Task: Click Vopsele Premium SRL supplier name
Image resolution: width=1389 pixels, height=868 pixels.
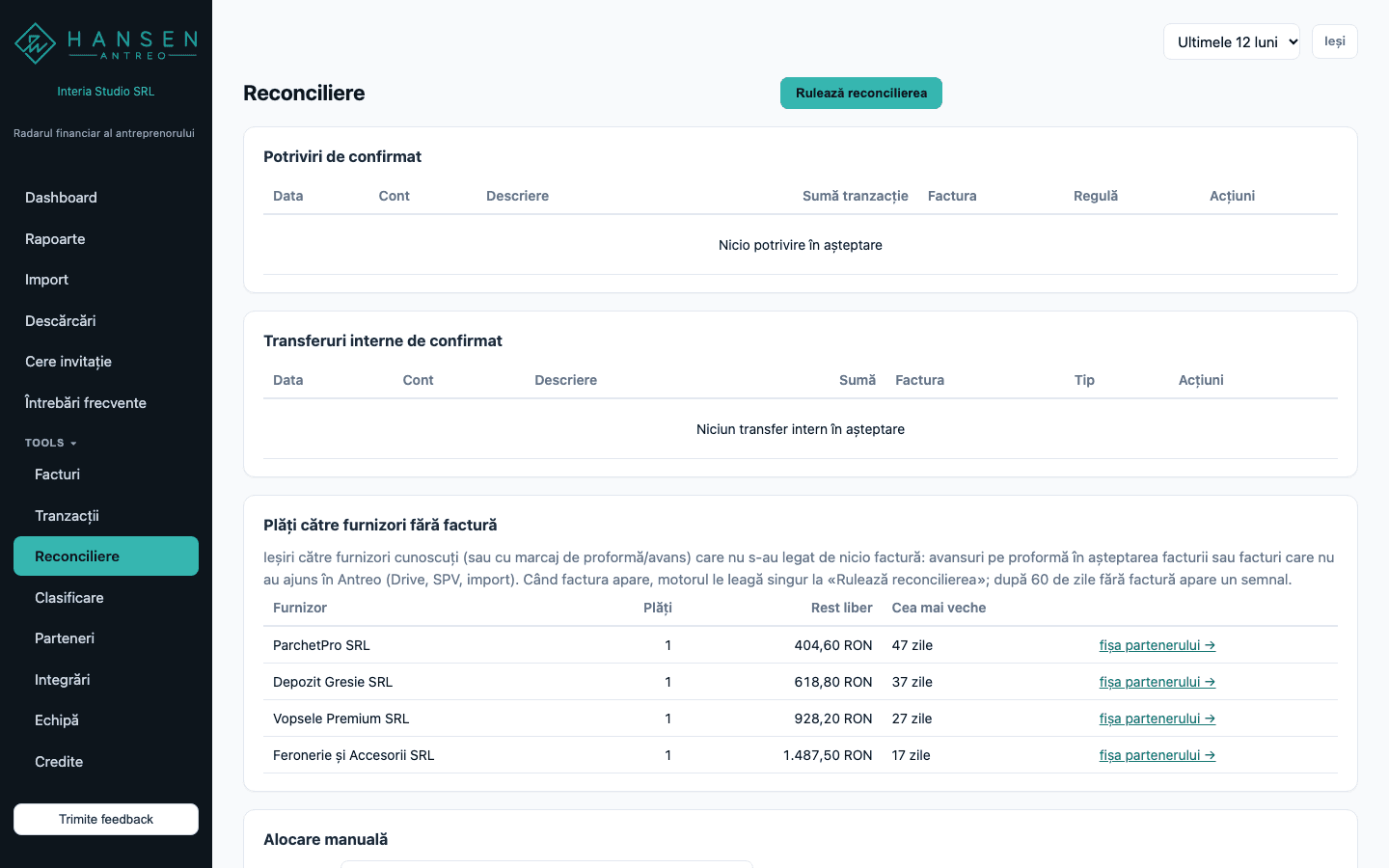Action: click(341, 719)
